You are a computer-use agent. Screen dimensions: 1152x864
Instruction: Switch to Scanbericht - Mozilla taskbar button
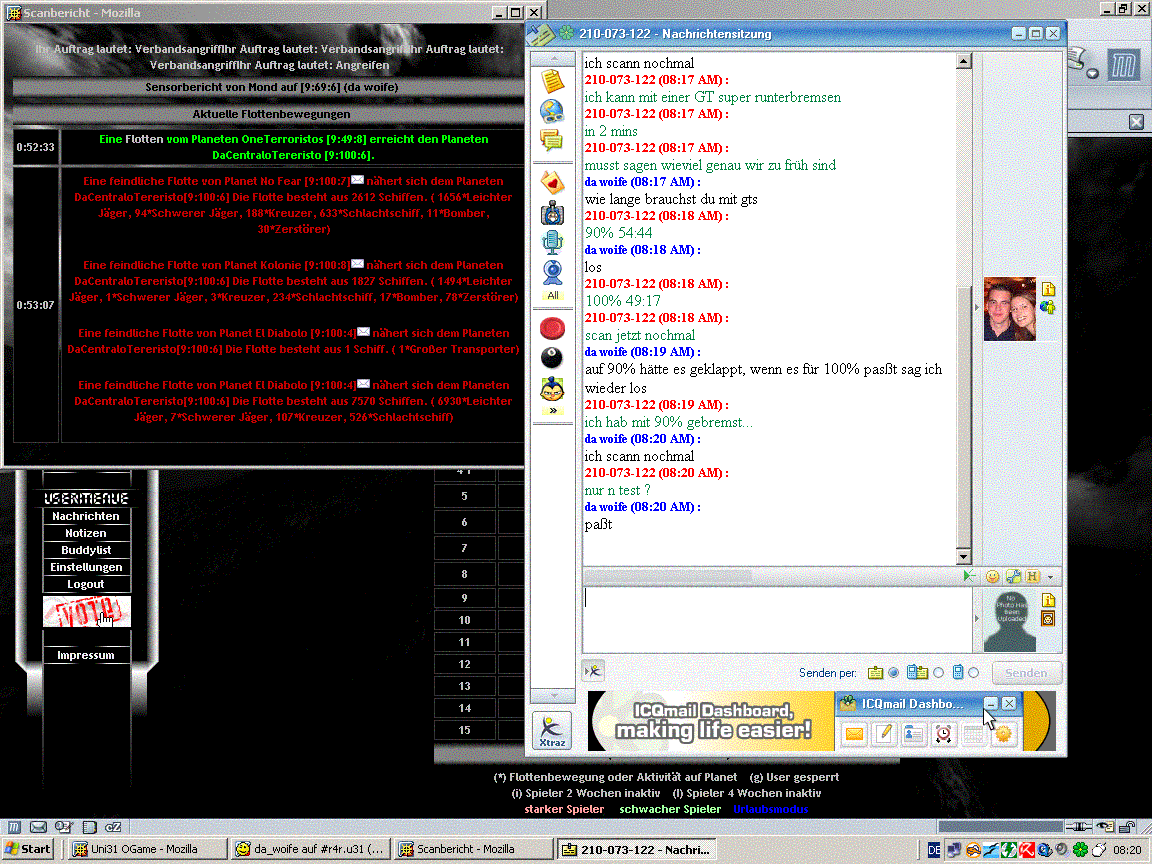[x=473, y=849]
